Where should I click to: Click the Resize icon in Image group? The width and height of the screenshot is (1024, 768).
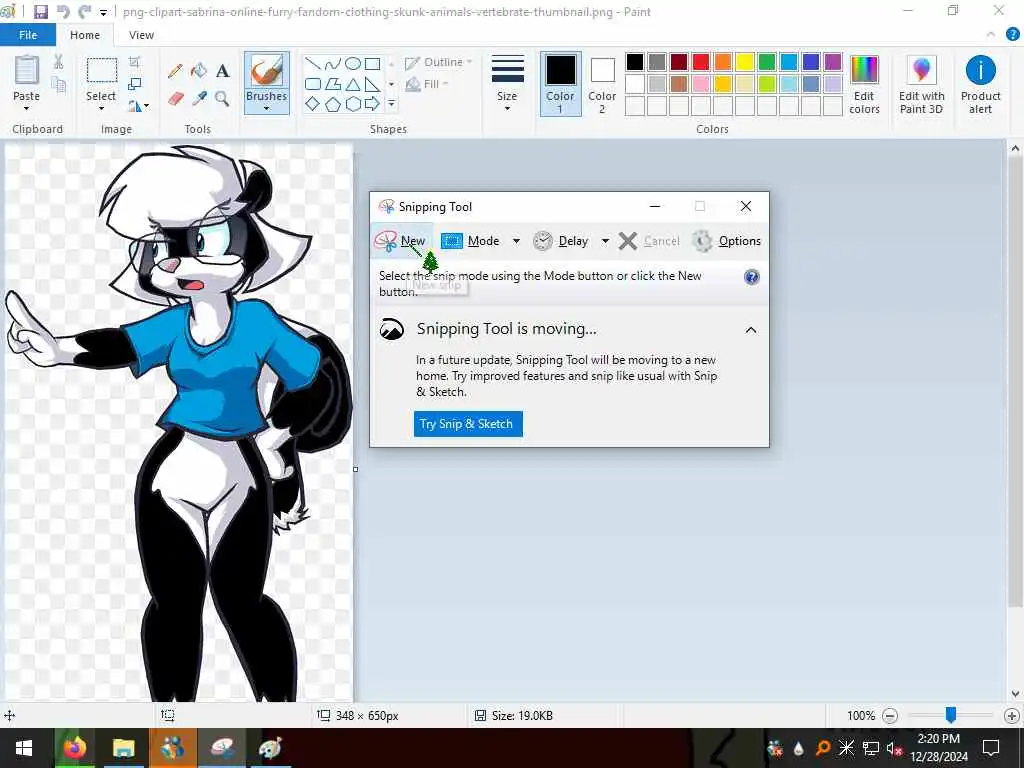135,84
